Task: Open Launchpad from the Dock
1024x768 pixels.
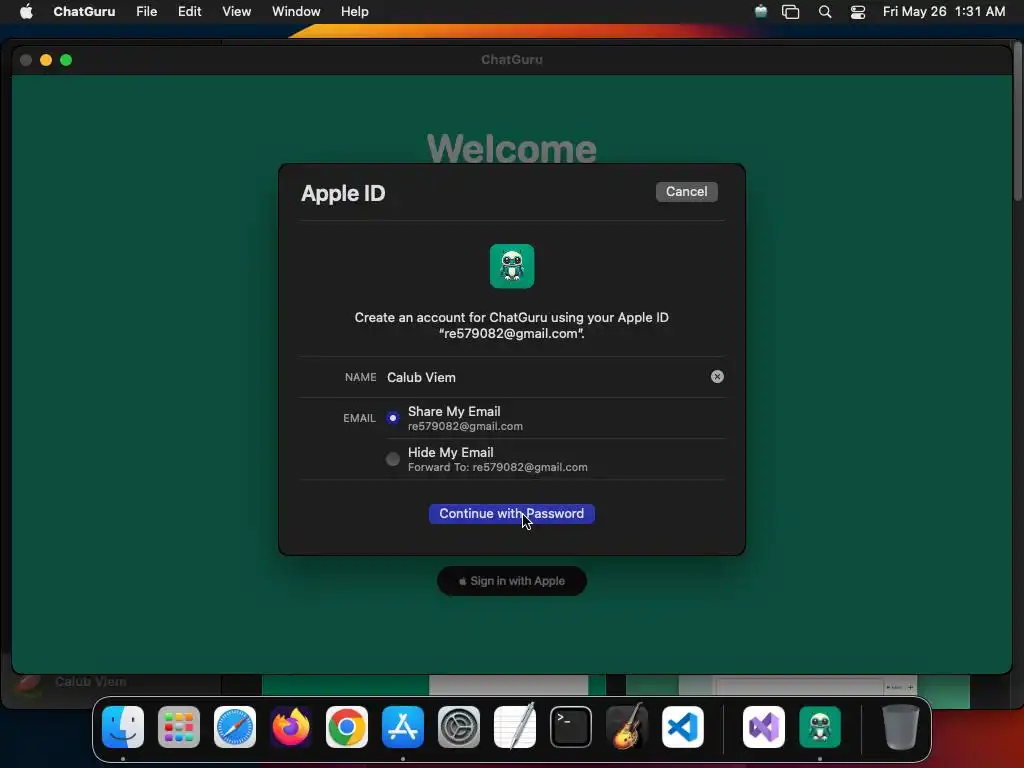Action: pos(179,726)
